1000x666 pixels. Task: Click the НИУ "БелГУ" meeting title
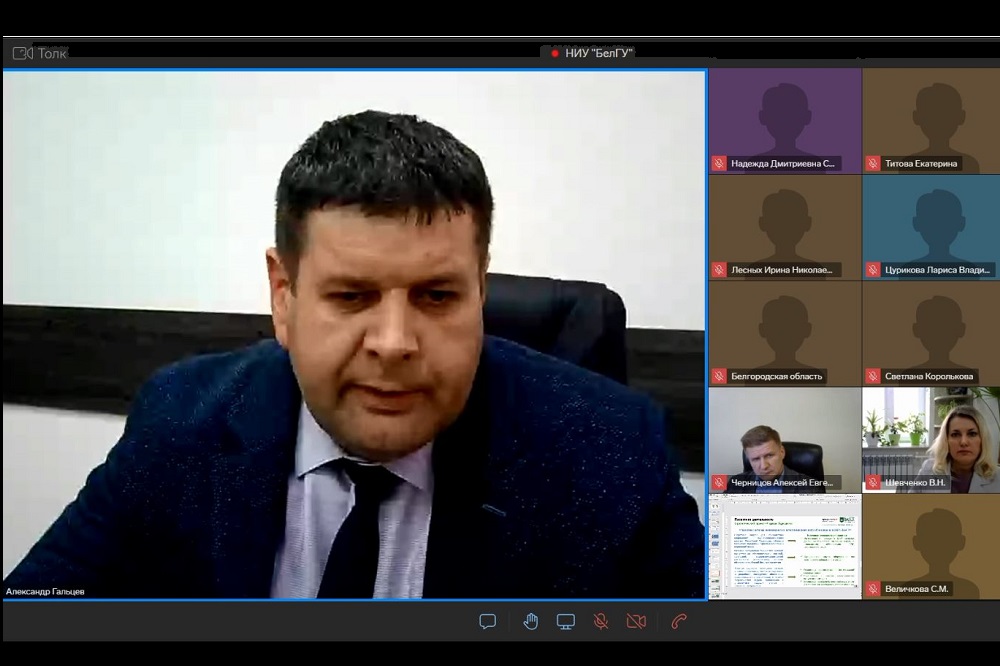click(599, 53)
